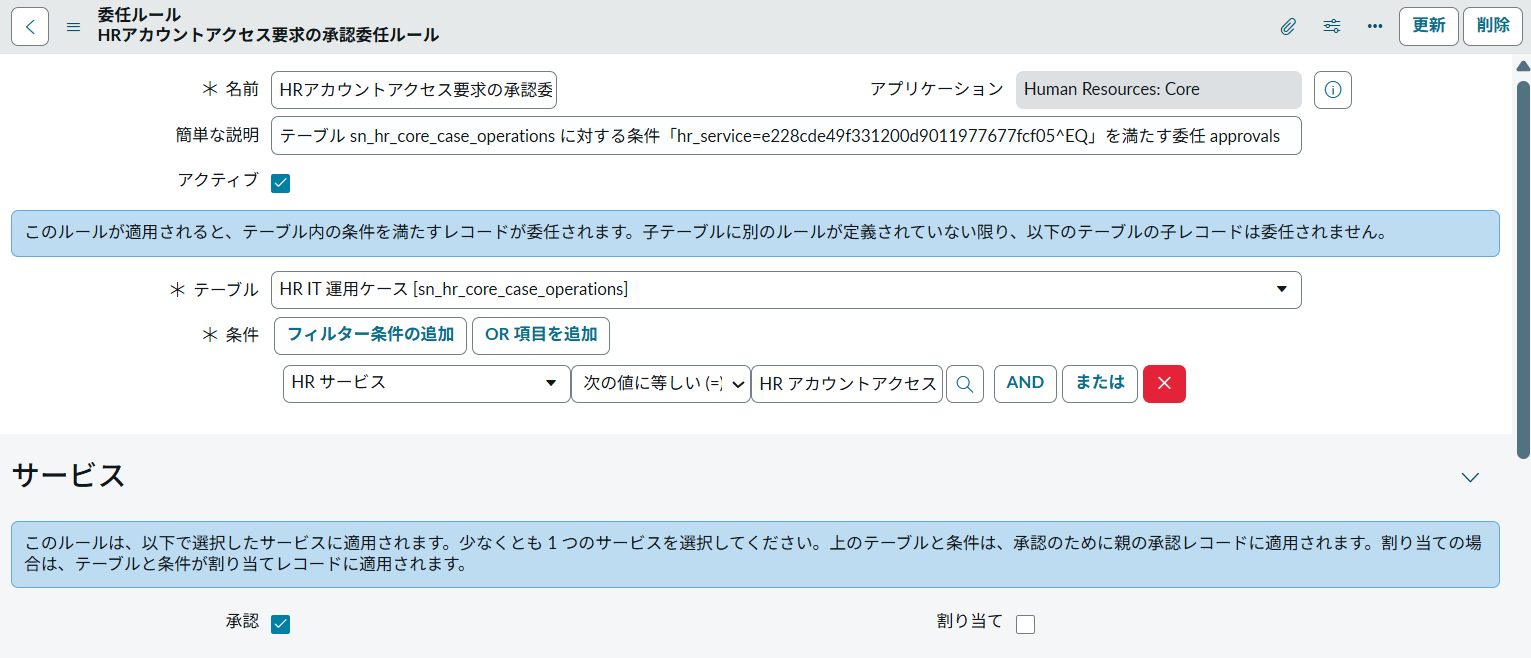Go back using the header back arrow
The width and height of the screenshot is (1531, 658).
30,27
